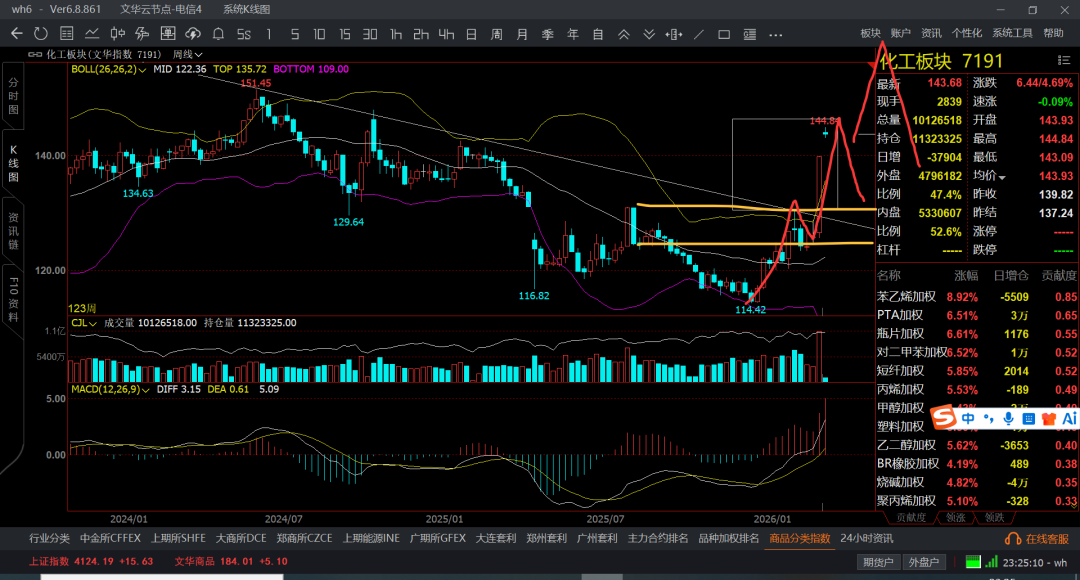Click the refresh circular arrow icon

pyautogui.click(x=41, y=34)
